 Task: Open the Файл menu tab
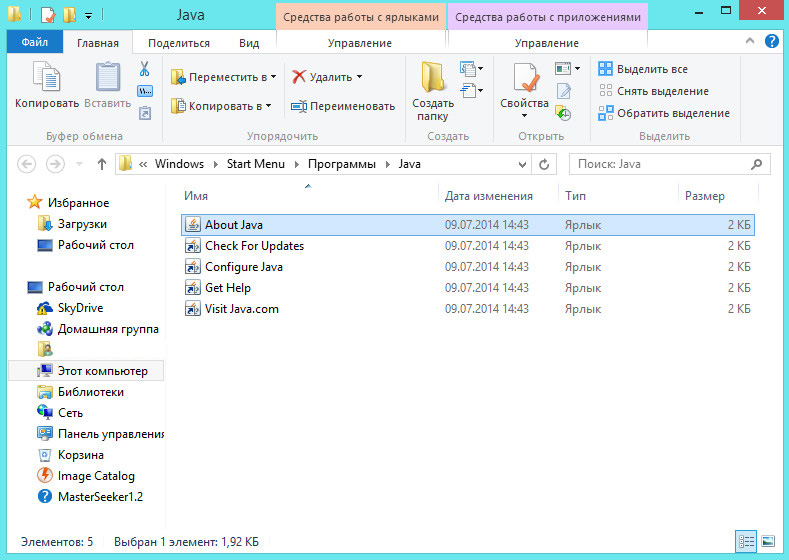coord(35,42)
